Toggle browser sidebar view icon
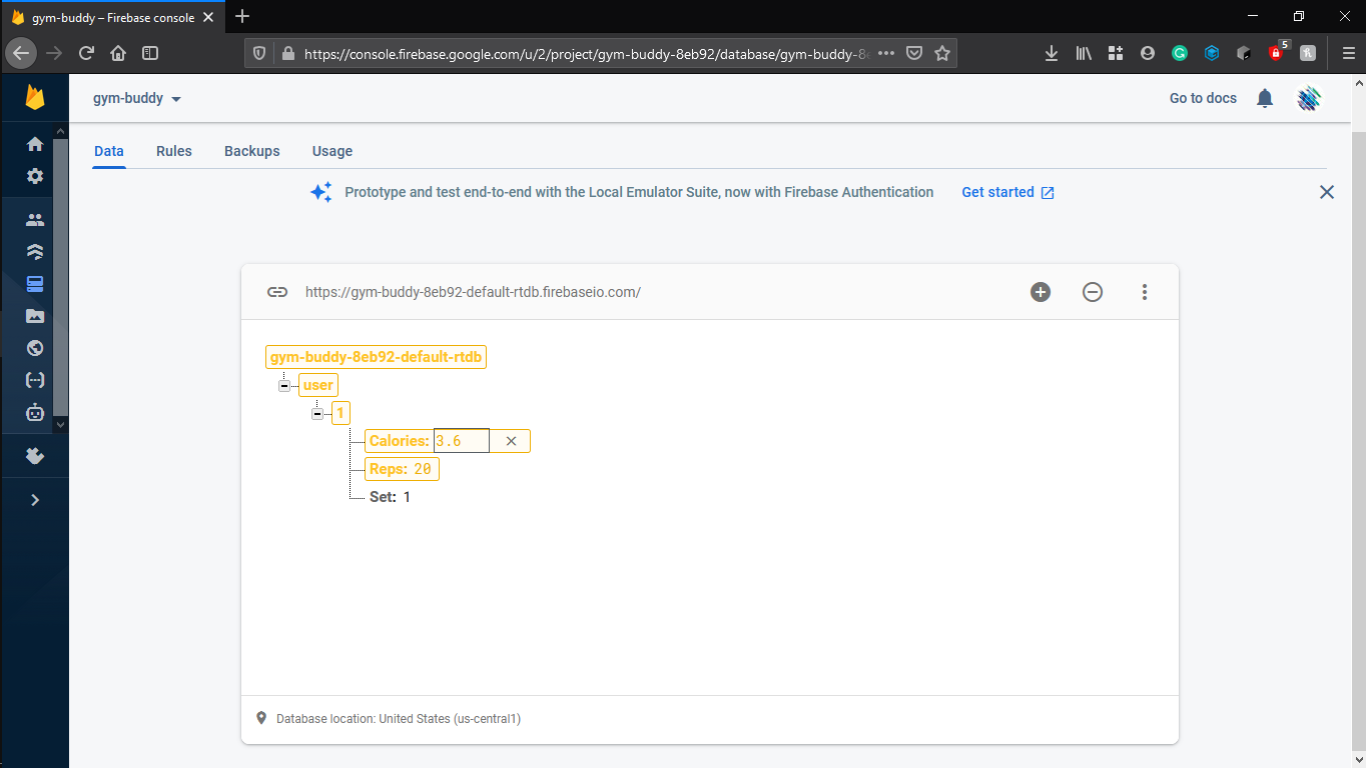Image resolution: width=1366 pixels, height=768 pixels. [x=150, y=53]
